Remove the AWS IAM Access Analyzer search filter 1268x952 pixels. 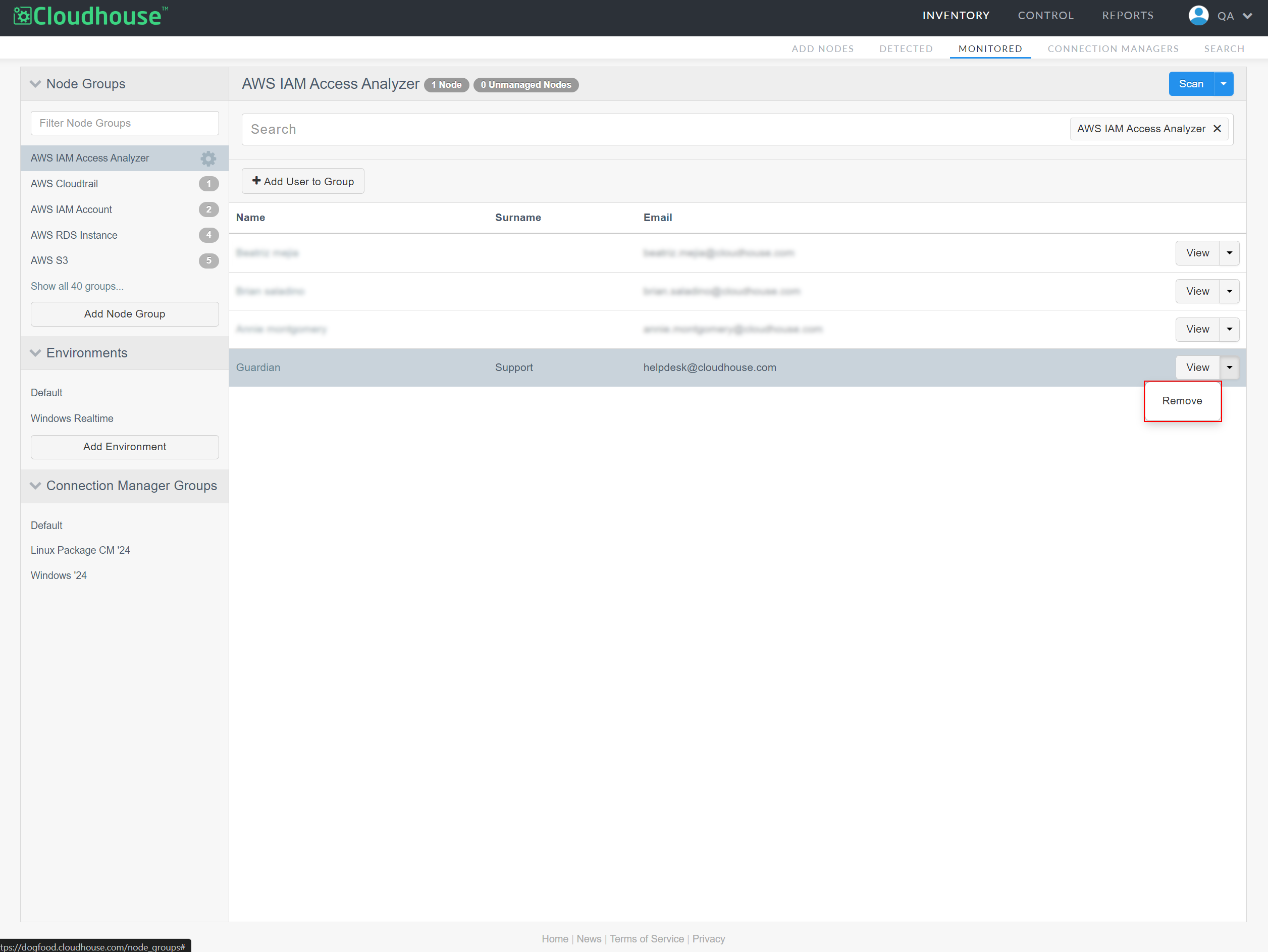pyautogui.click(x=1217, y=129)
